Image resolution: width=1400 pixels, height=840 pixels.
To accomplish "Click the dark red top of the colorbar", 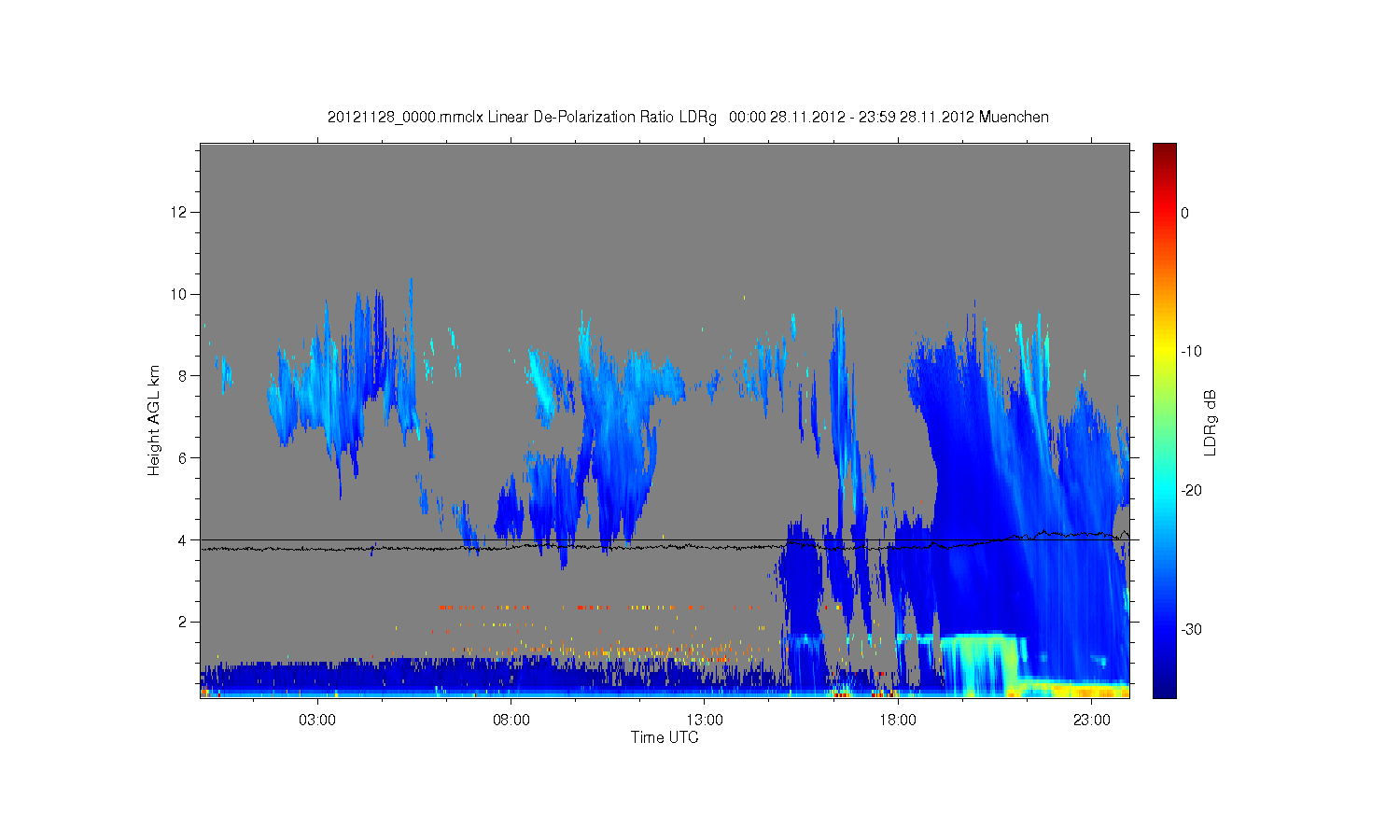I will point(1165,151).
